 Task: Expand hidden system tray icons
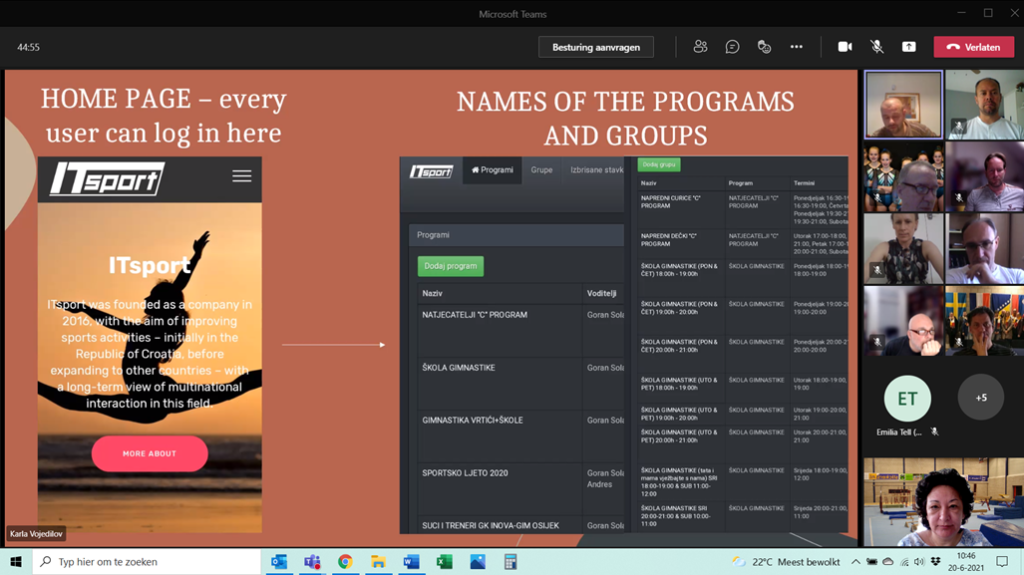[x=856, y=561]
